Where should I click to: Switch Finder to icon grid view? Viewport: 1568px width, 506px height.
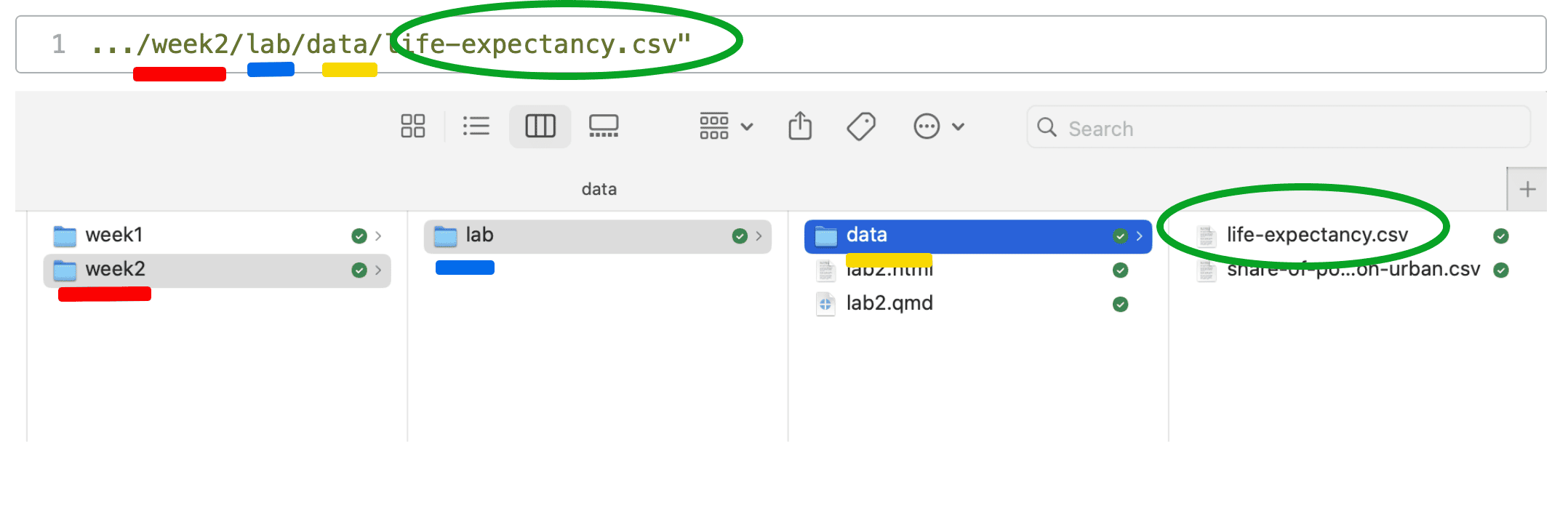412,126
